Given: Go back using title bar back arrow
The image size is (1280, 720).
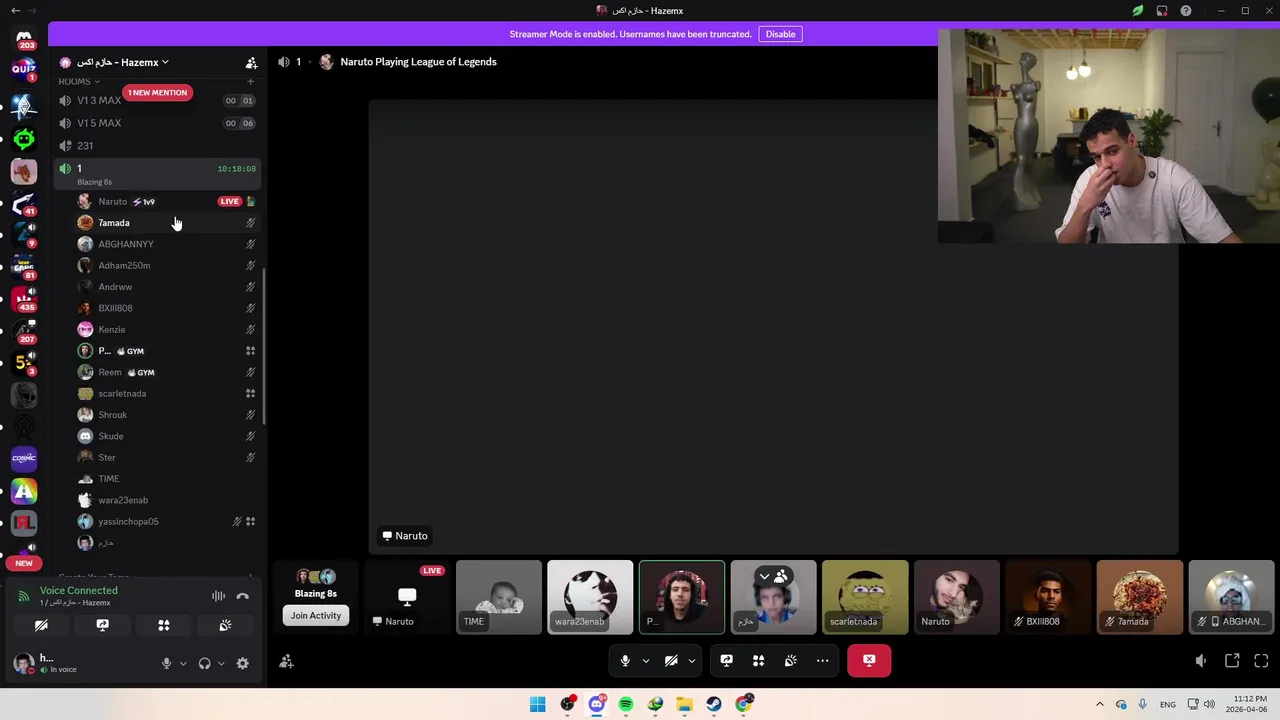Looking at the screenshot, I should pyautogui.click(x=15, y=11).
